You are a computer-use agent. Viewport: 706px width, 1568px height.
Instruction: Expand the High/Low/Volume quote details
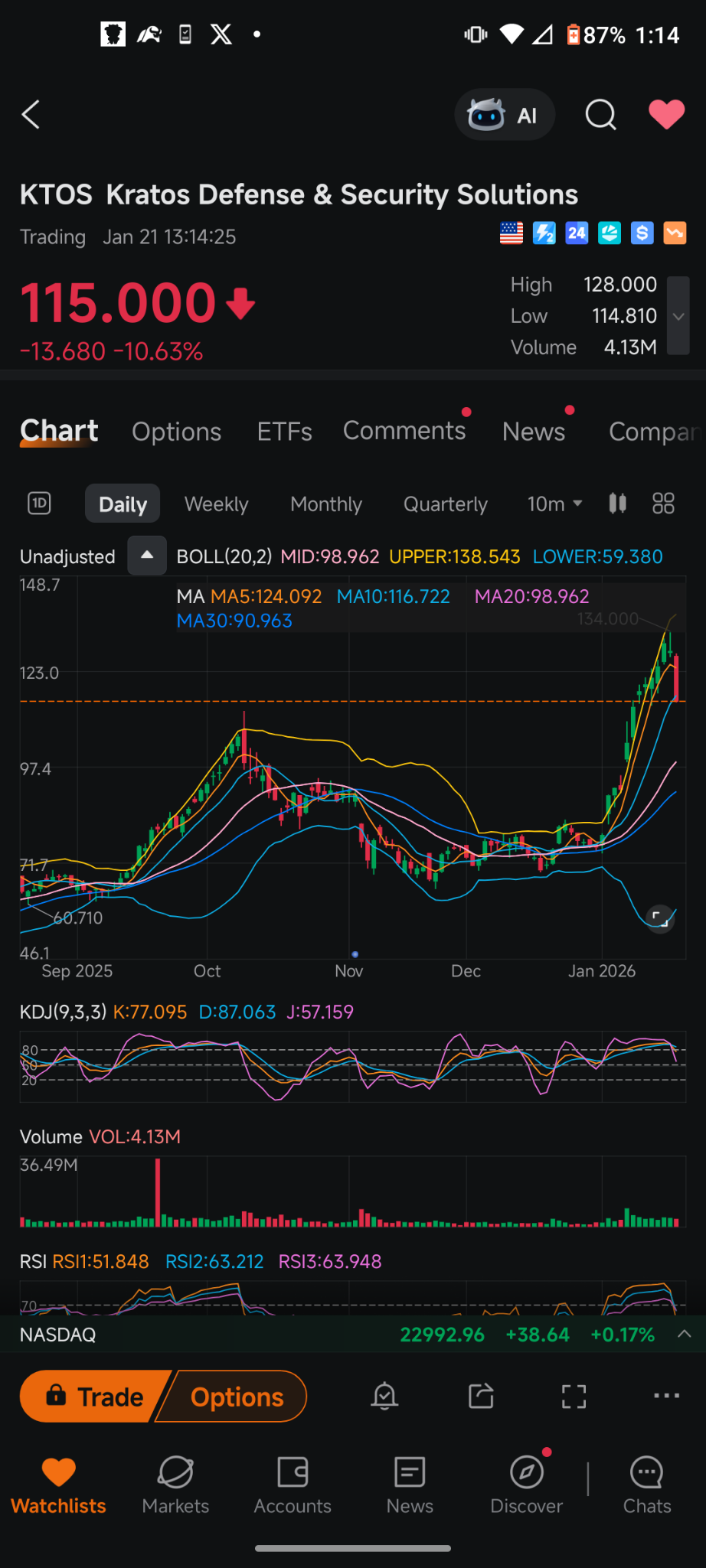pyautogui.click(x=678, y=316)
